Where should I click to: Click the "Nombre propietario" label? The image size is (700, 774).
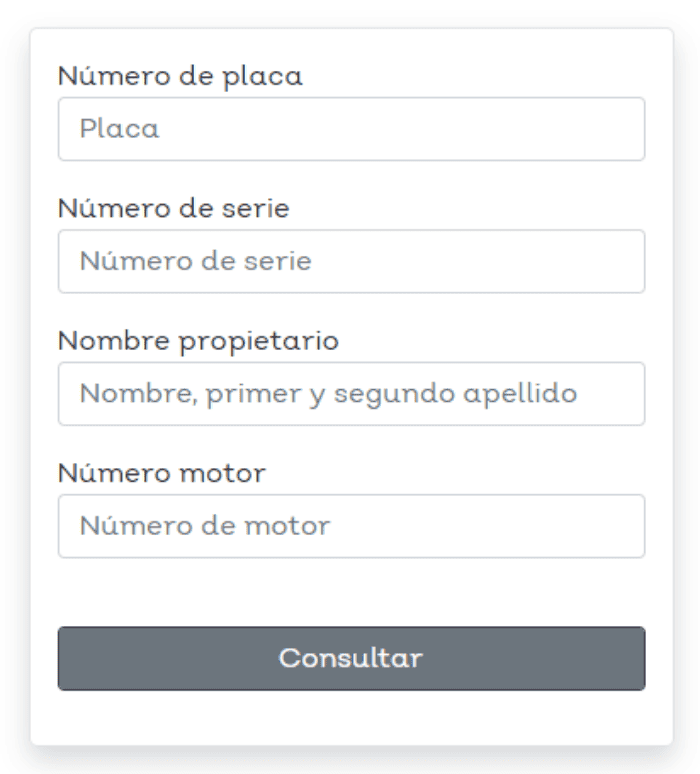coord(198,341)
